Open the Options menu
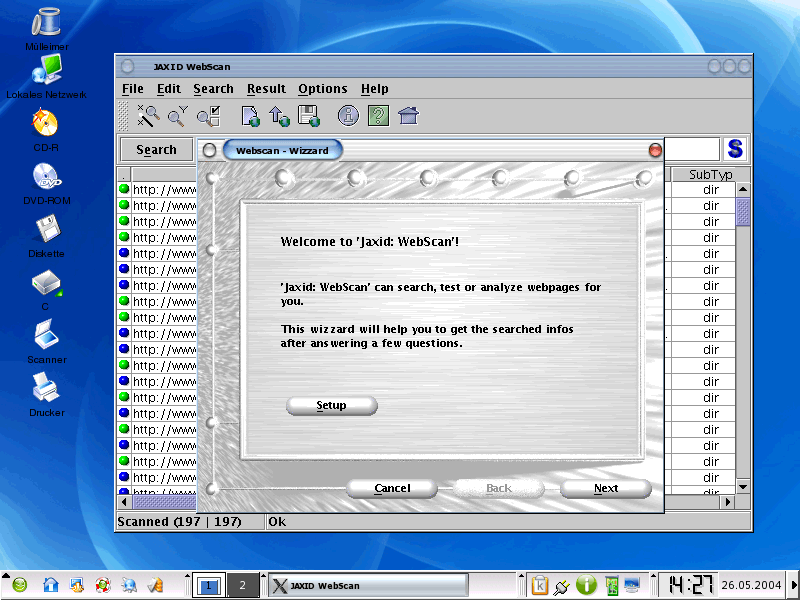Screen dimensions: 800x600 (x=323, y=89)
